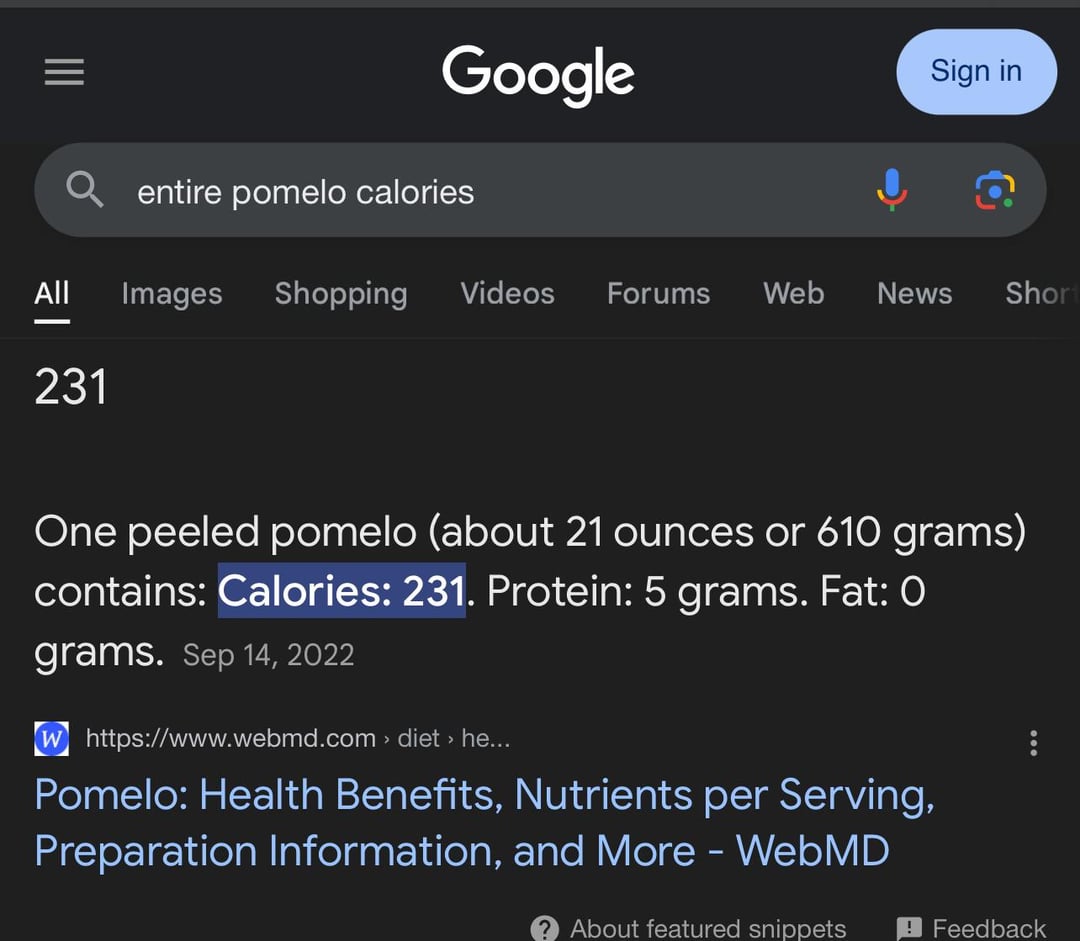
Task: Click the Google logo
Action: click(538, 74)
